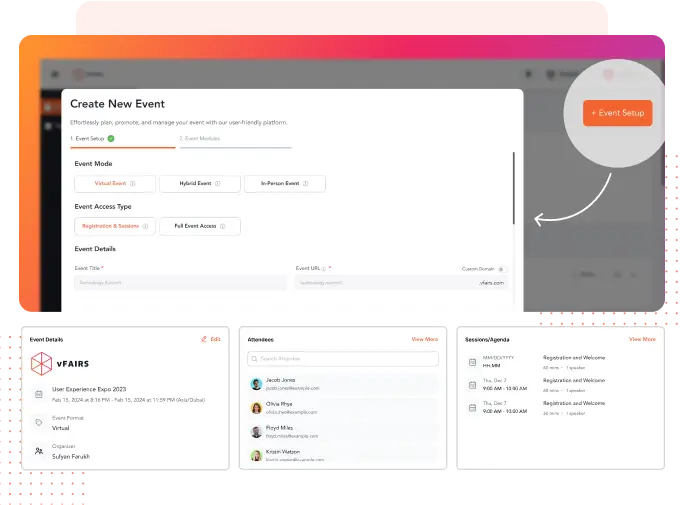Image resolution: width=684 pixels, height=505 pixels.
Task: Select In-Person Event mode
Action: coord(285,184)
